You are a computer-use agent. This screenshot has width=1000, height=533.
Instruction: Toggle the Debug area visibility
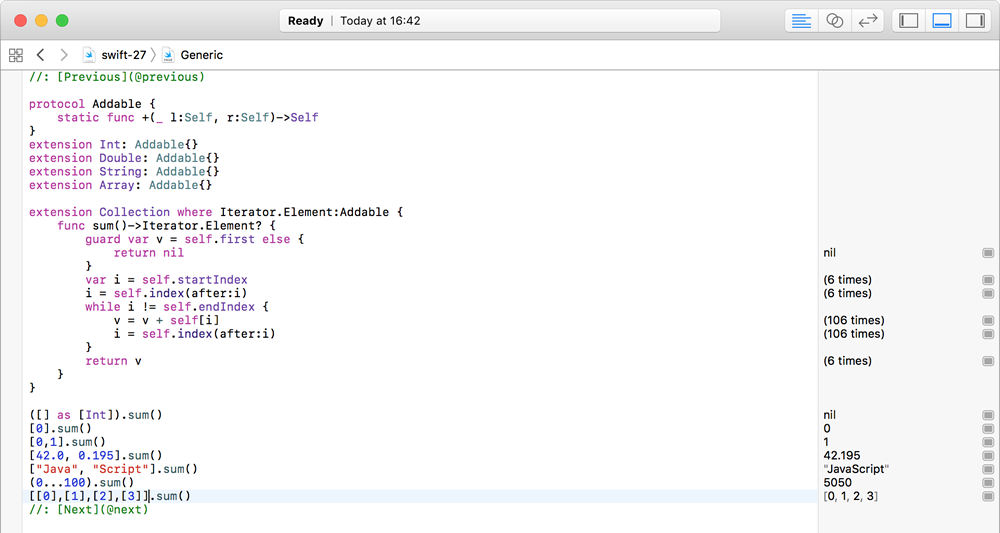(942, 21)
